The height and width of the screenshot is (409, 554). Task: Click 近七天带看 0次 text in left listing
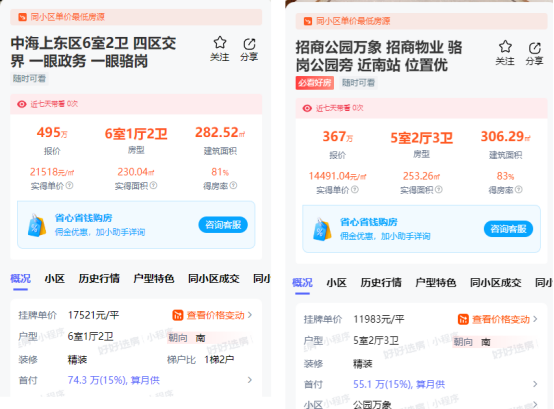(x=54, y=104)
